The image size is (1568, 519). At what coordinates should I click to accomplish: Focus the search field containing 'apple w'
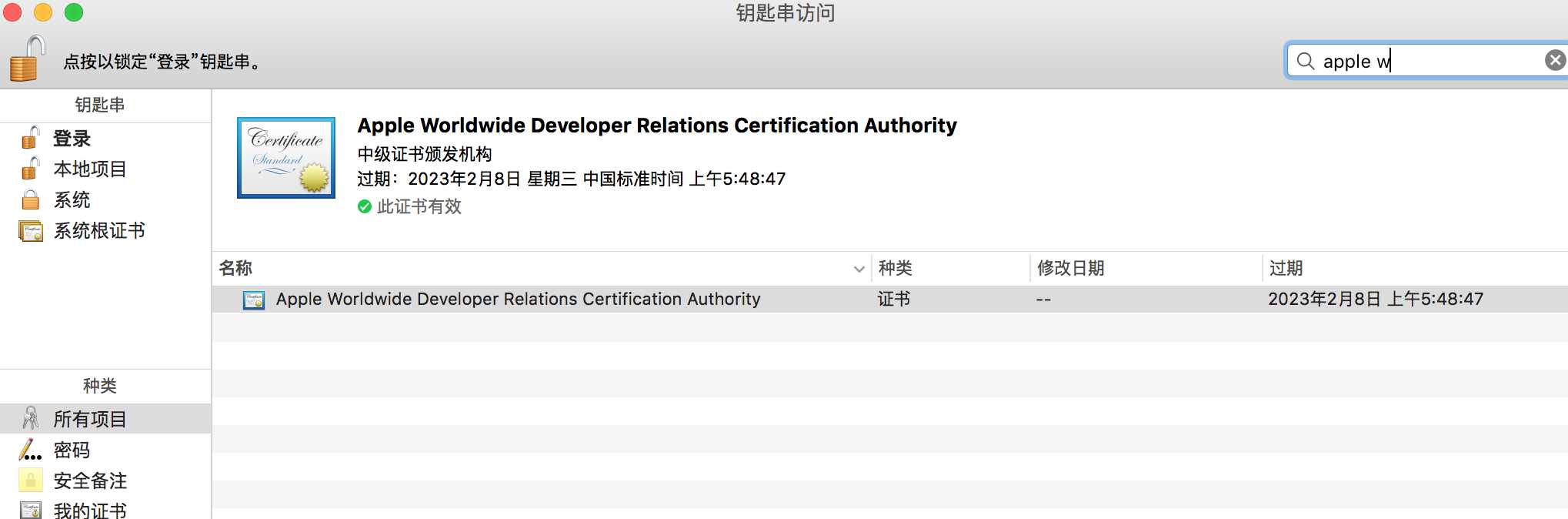1427,61
